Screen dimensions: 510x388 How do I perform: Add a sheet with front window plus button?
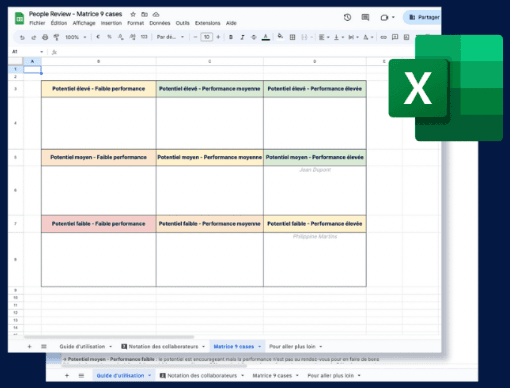click(x=29, y=347)
